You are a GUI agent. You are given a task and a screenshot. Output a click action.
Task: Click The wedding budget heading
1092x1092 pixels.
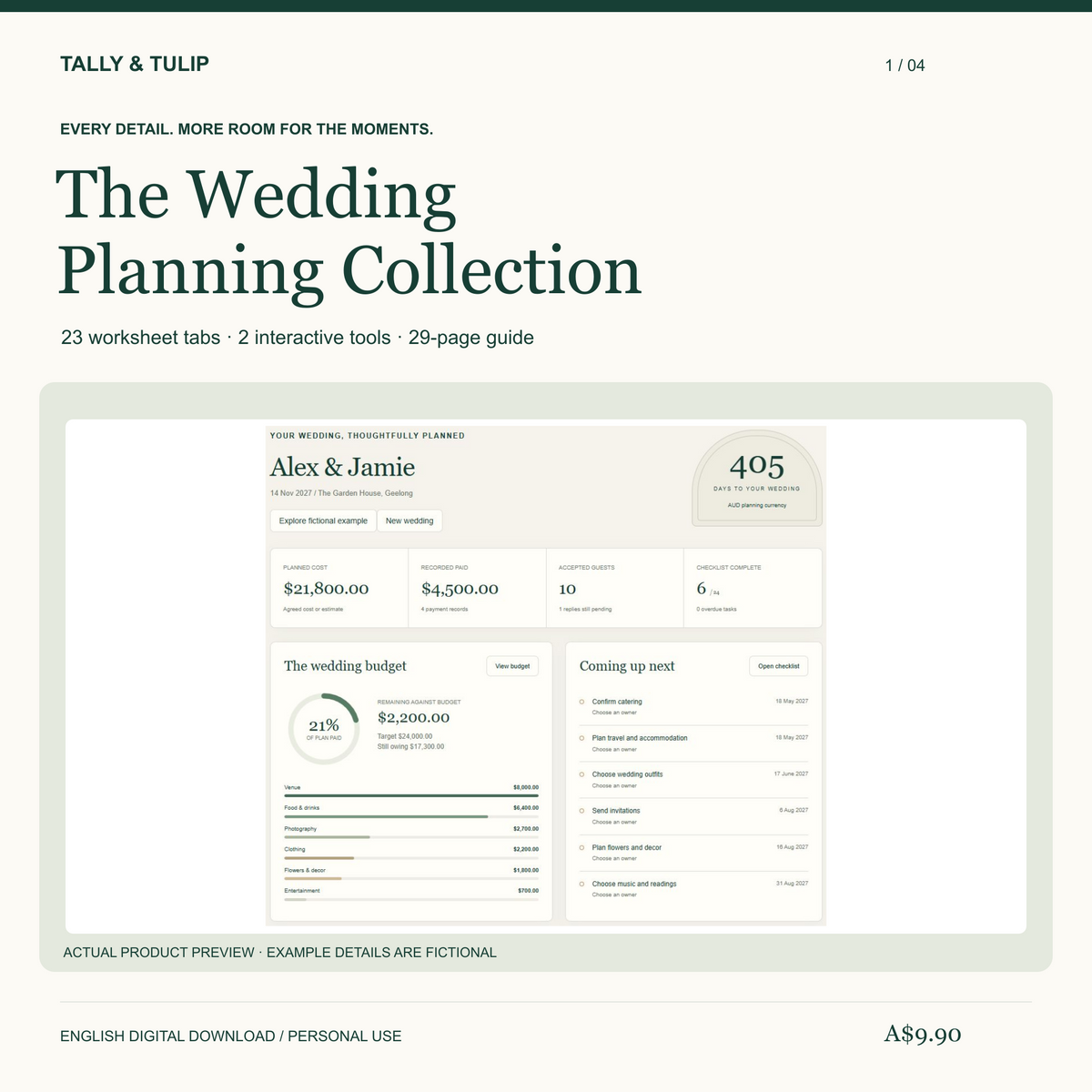[x=345, y=666]
